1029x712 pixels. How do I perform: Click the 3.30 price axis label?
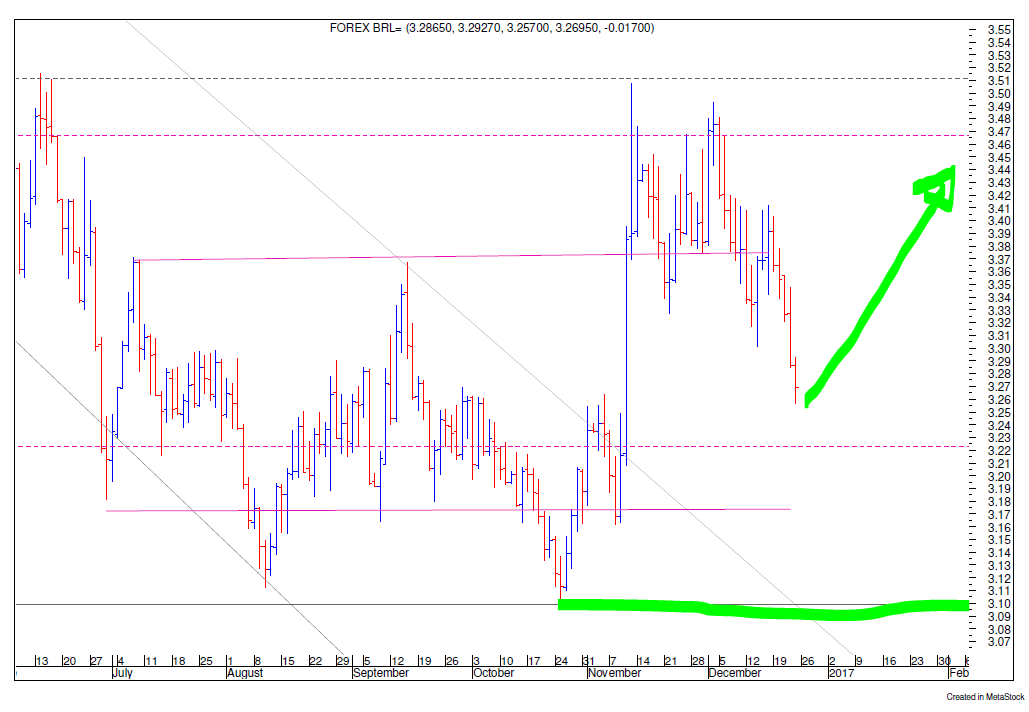[999, 349]
